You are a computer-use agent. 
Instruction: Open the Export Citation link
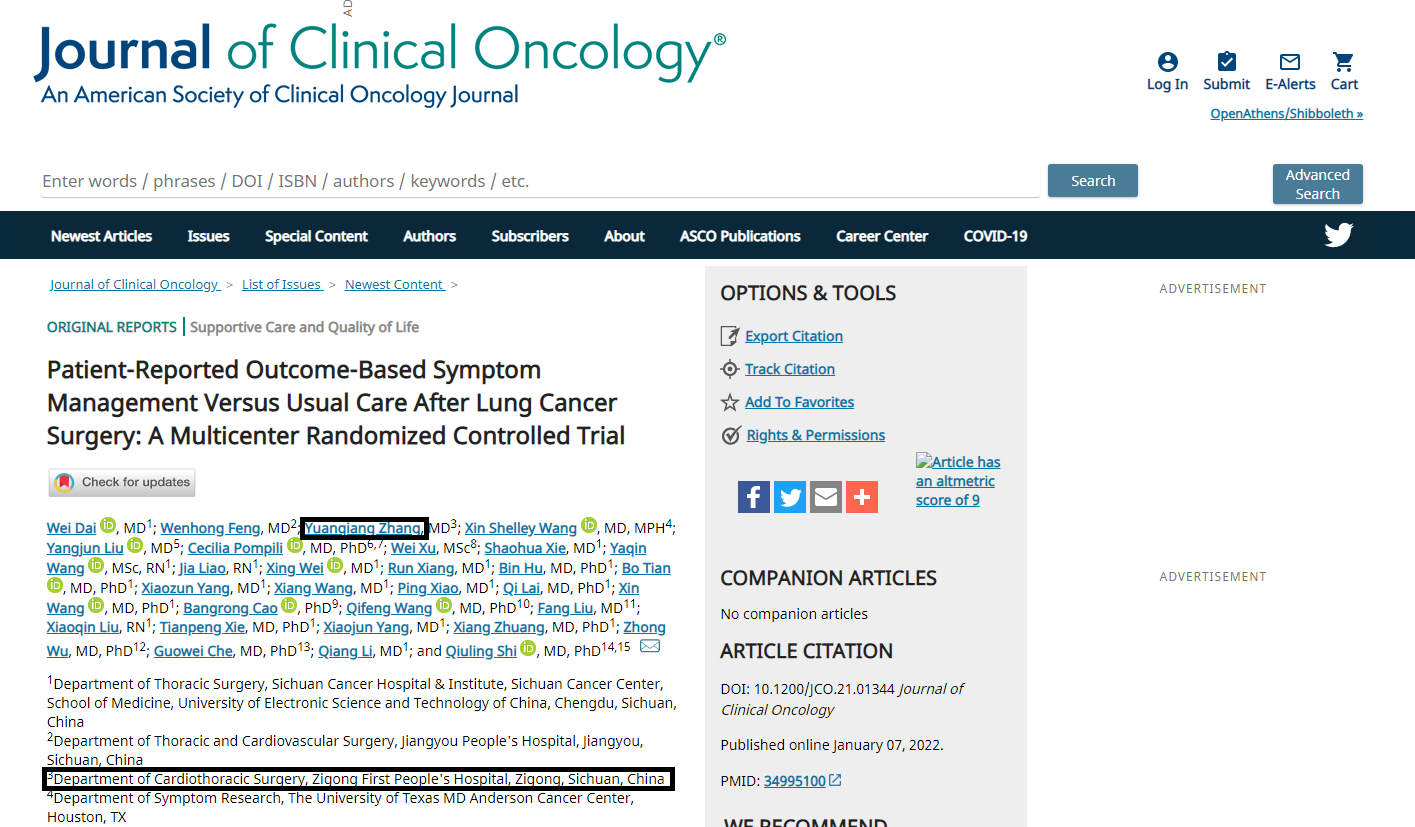click(x=794, y=336)
